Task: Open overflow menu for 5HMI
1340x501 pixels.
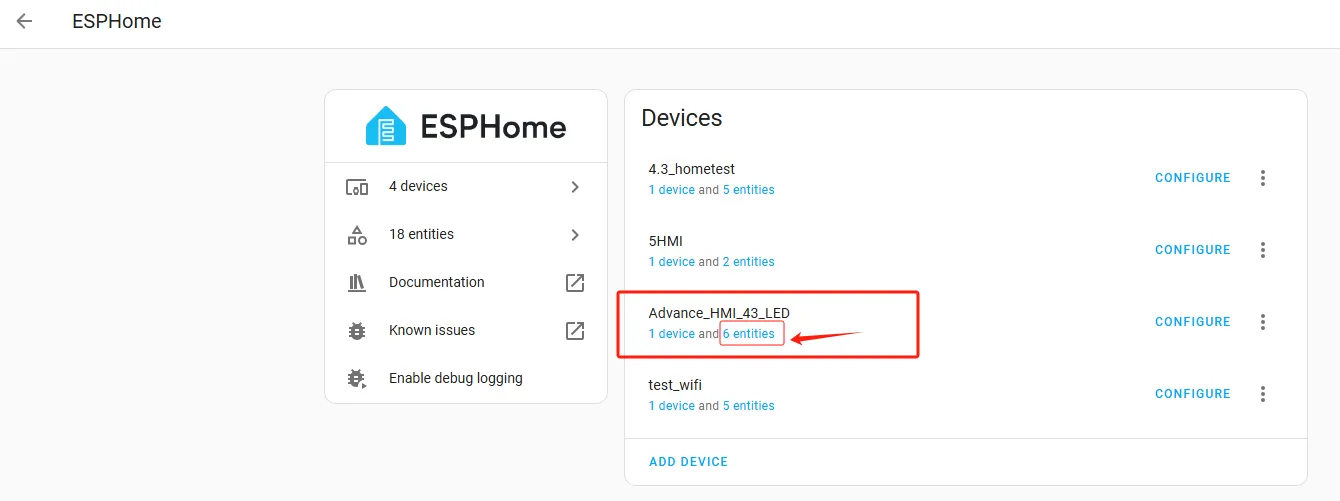Action: point(1263,250)
